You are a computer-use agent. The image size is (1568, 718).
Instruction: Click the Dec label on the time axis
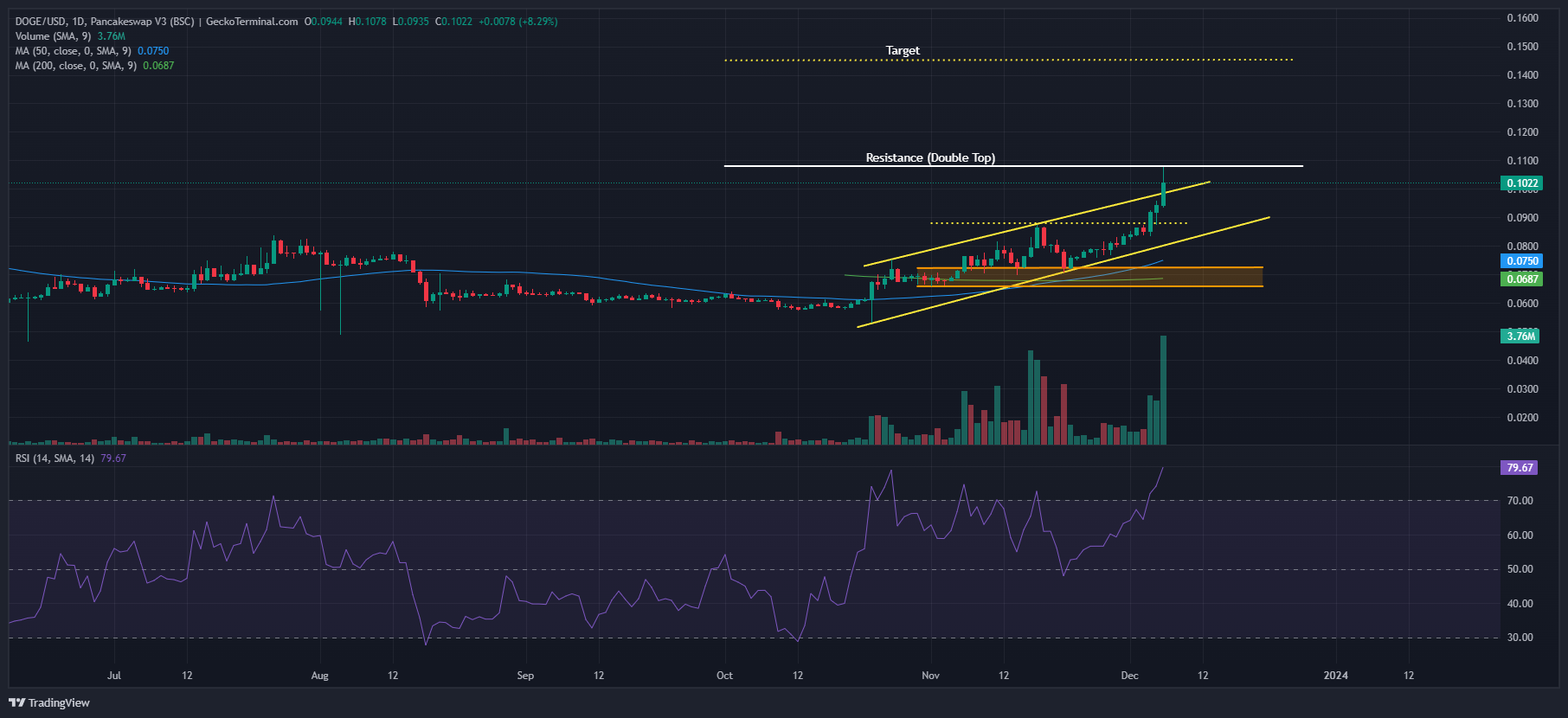click(x=1129, y=676)
